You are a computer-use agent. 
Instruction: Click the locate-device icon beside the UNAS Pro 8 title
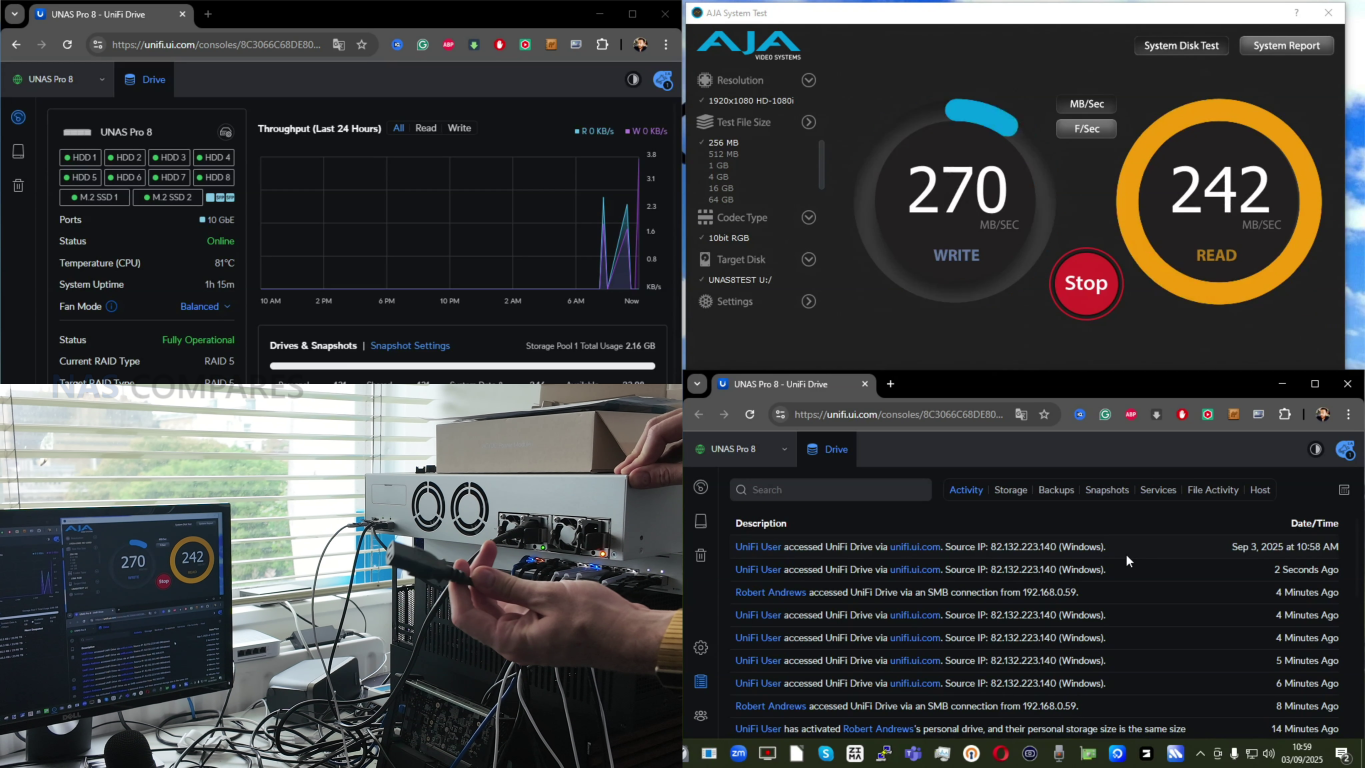click(x=226, y=132)
